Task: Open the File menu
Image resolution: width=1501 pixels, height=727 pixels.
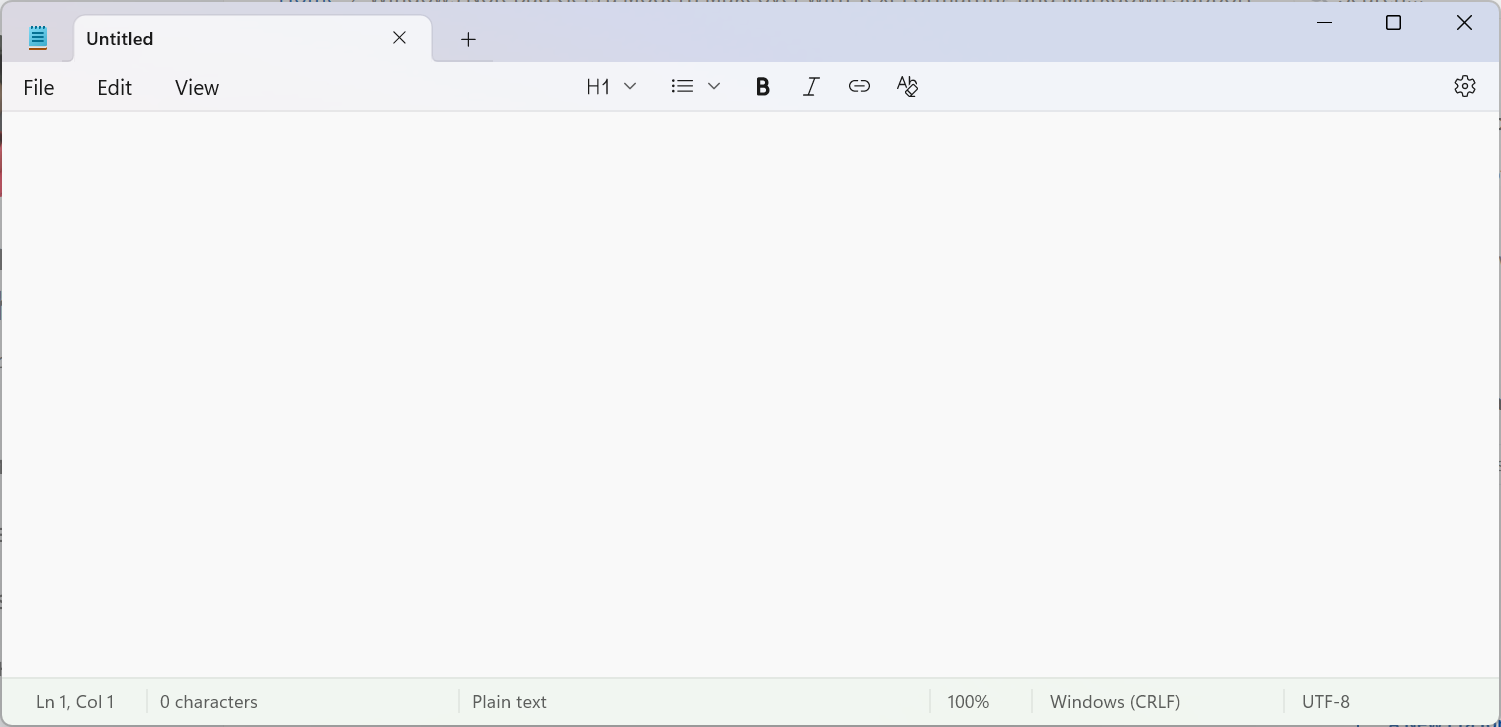Action: click(38, 87)
